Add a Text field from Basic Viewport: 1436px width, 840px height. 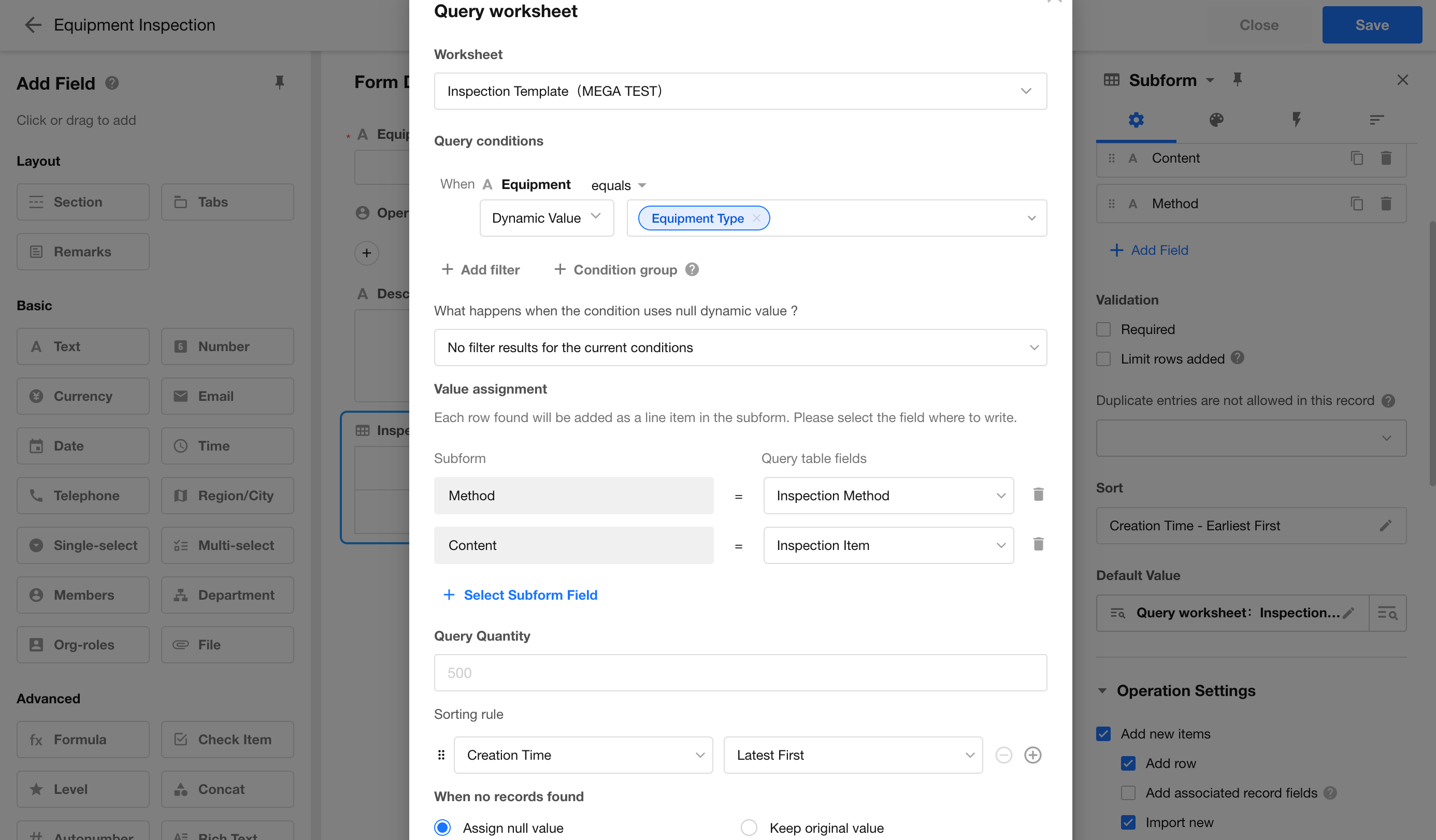point(83,346)
